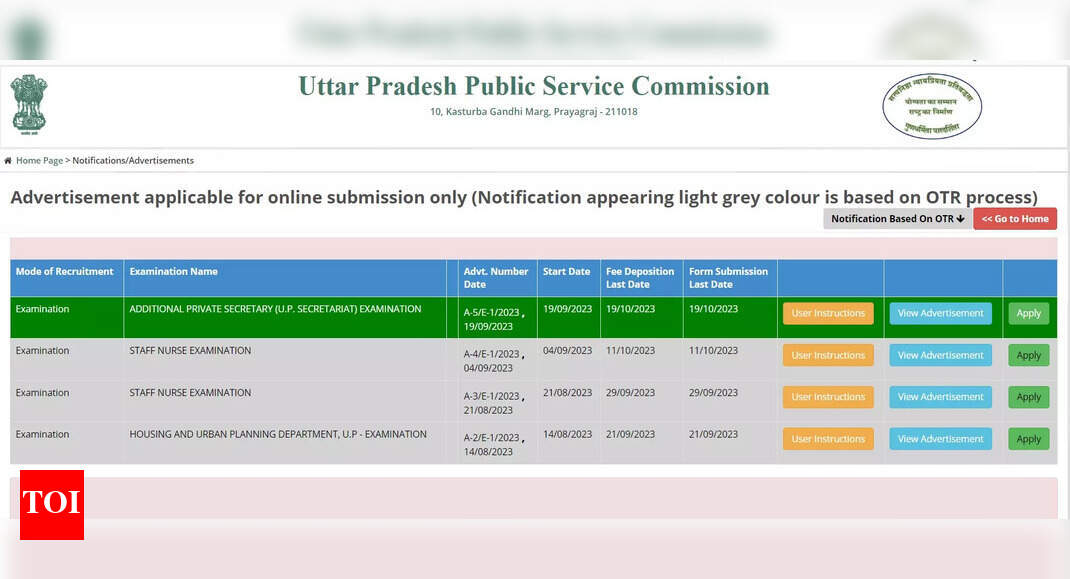Click the Advt. Number Date column header
1070x579 pixels.
[496, 277]
